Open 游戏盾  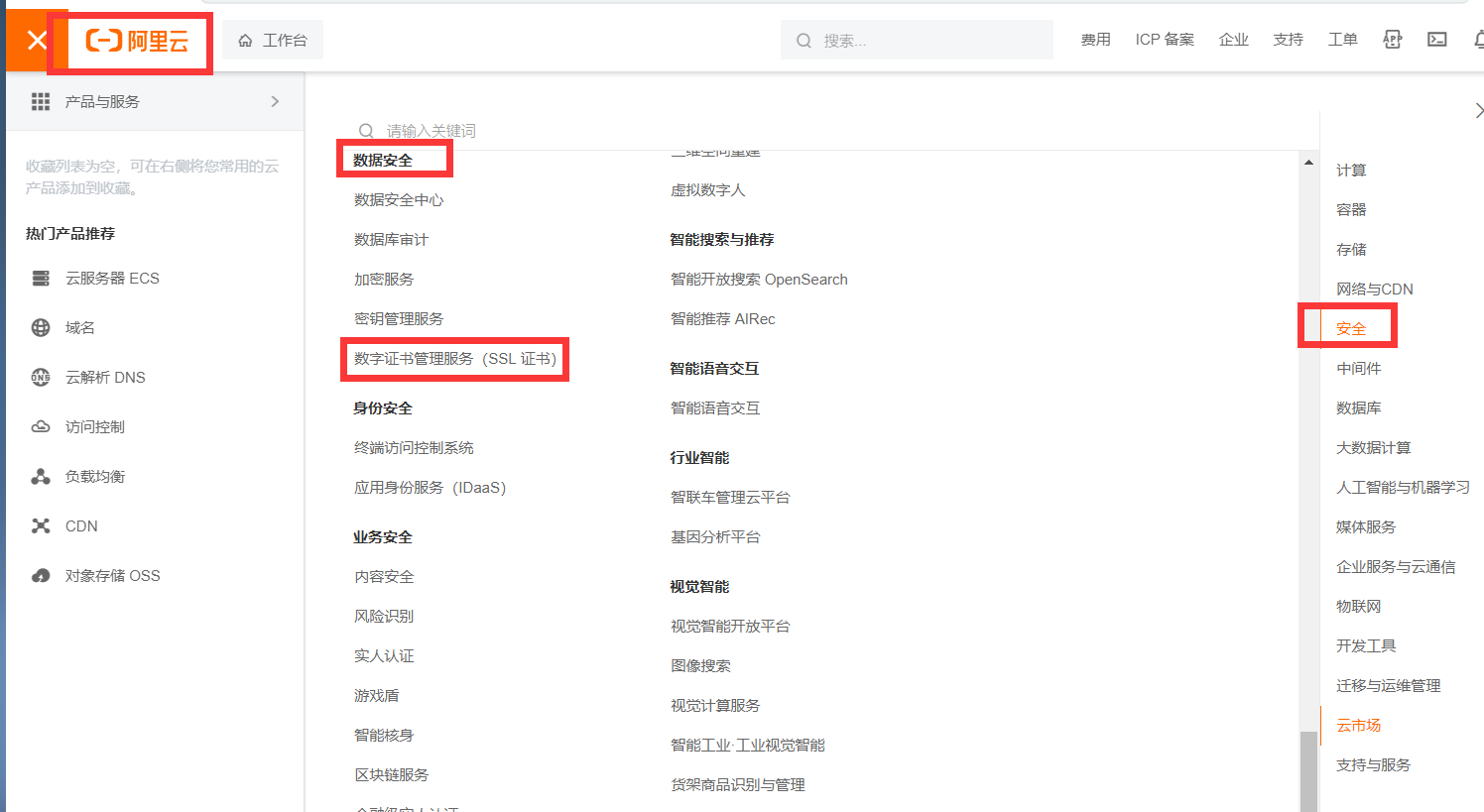coord(376,696)
